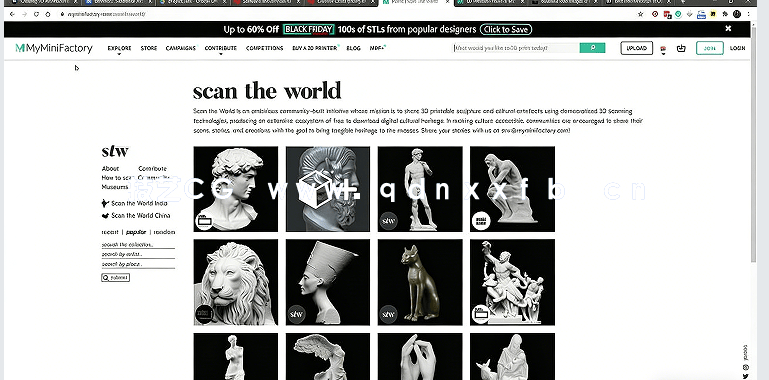Sort collection by random
The image size is (769, 380).
(165, 232)
